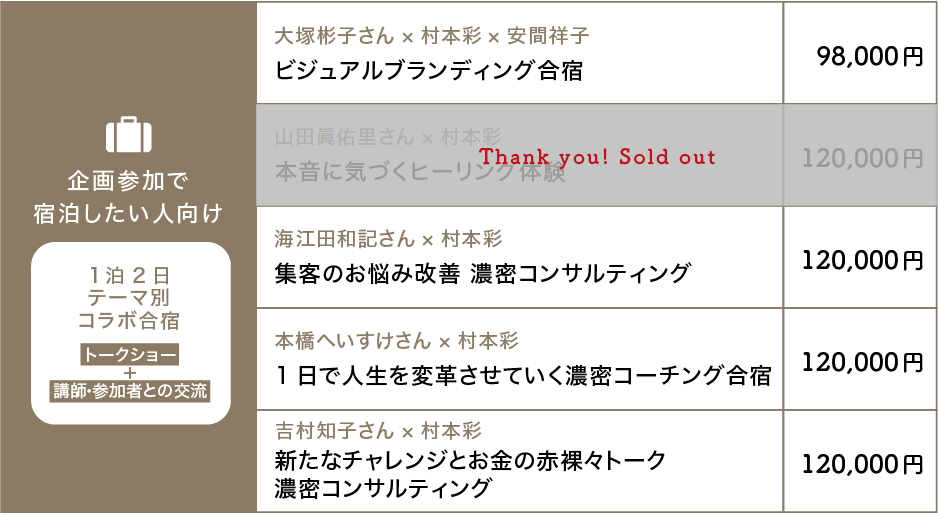Click the suitcase icon
This screenshot has height=513, width=938.
pyautogui.click(x=127, y=134)
